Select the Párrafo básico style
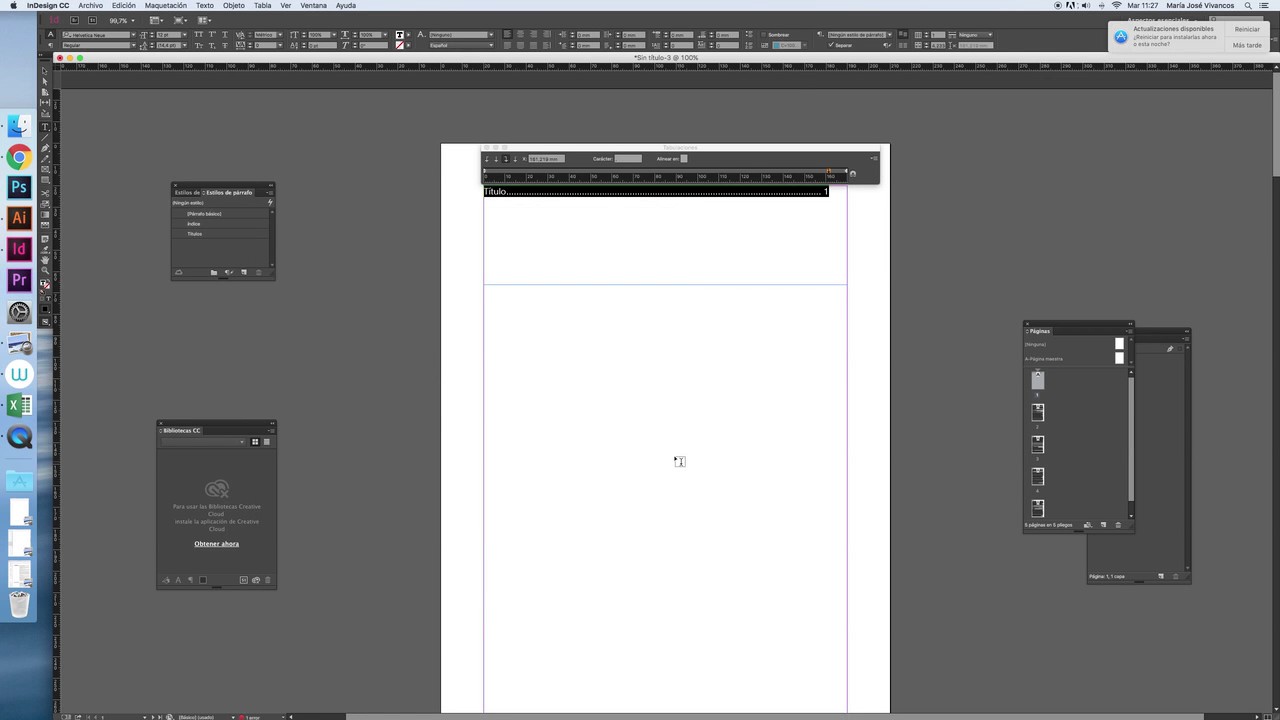Screen dimensions: 1280x720 [221, 214]
